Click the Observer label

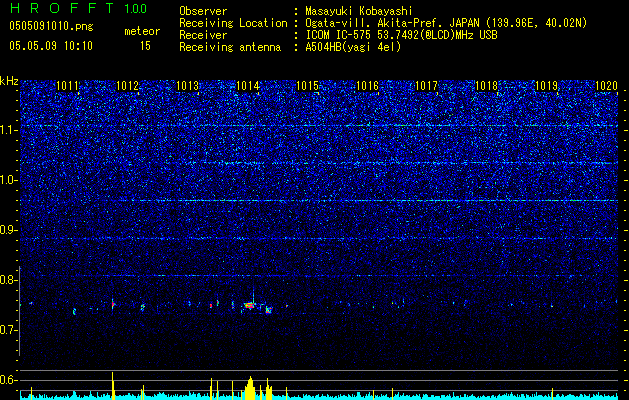[203, 11]
